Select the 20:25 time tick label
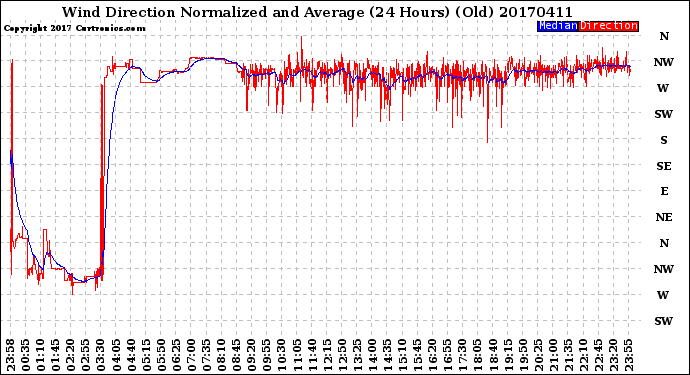690x375 pixels. pyautogui.click(x=537, y=355)
